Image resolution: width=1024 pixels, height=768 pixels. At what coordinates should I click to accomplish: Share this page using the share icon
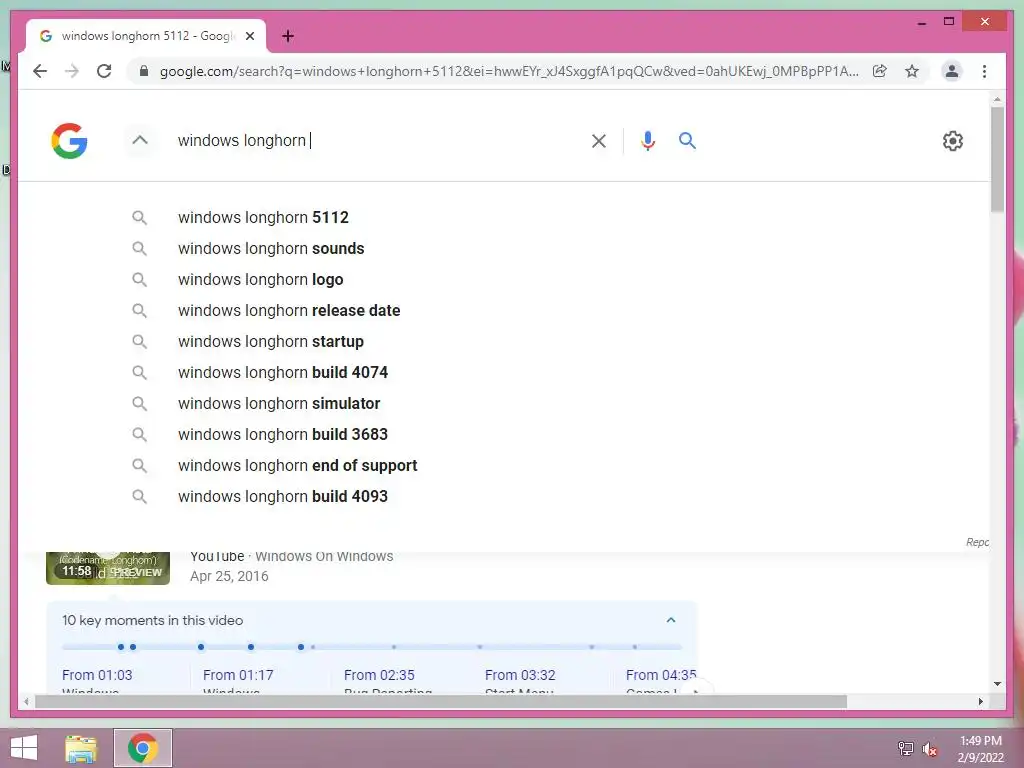(x=880, y=71)
